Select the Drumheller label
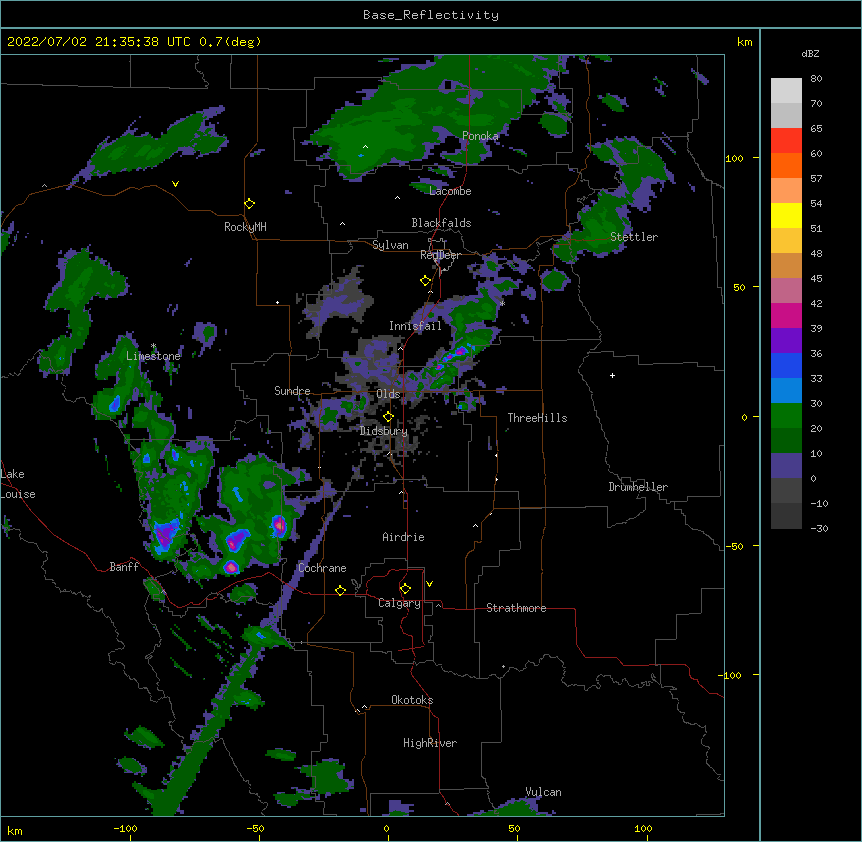The width and height of the screenshot is (862, 842). [x=638, y=487]
